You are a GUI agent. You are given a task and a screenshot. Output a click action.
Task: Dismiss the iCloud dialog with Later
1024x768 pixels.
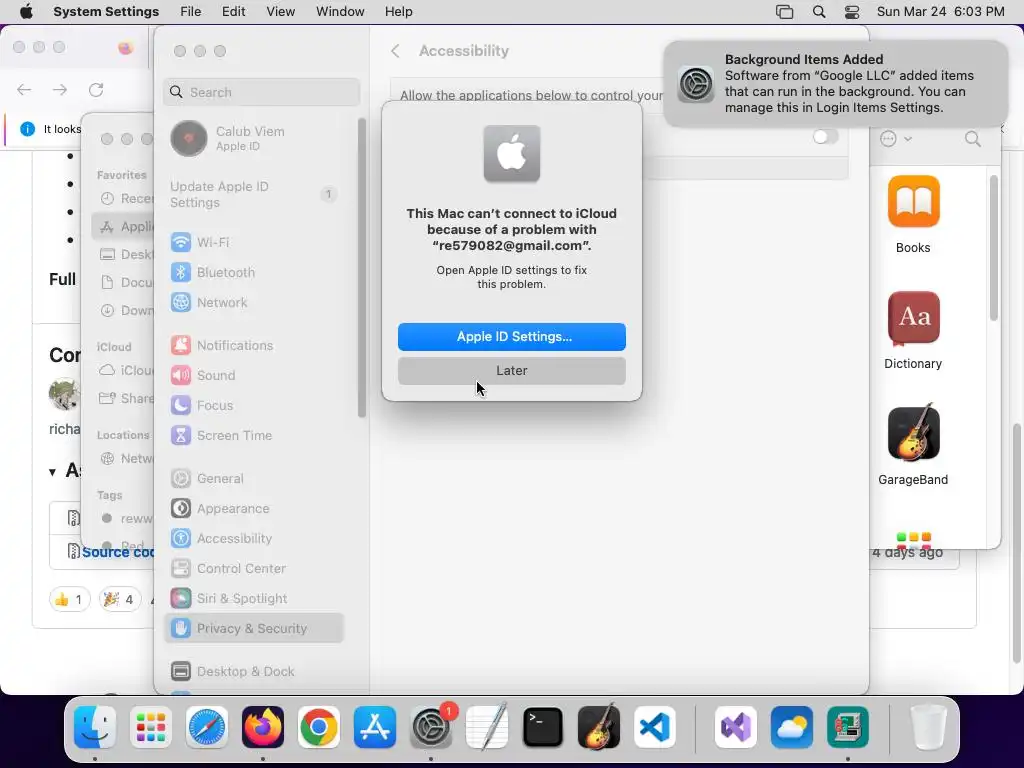click(x=511, y=370)
